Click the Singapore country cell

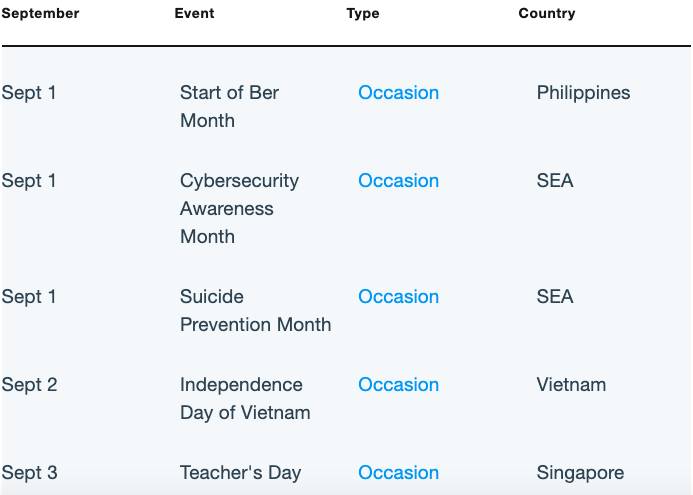(x=580, y=473)
